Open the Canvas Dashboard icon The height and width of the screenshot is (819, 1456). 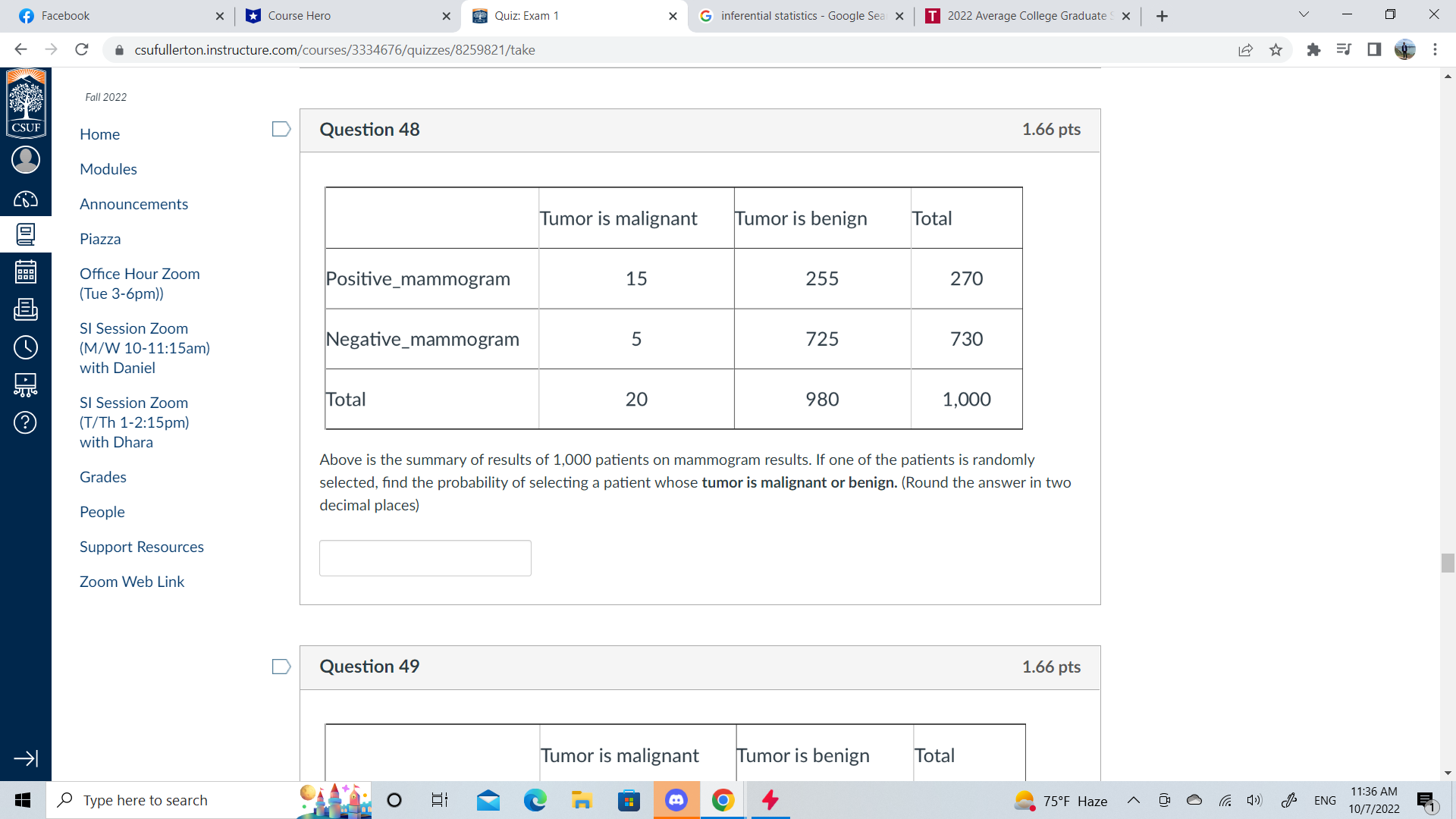[x=25, y=199]
